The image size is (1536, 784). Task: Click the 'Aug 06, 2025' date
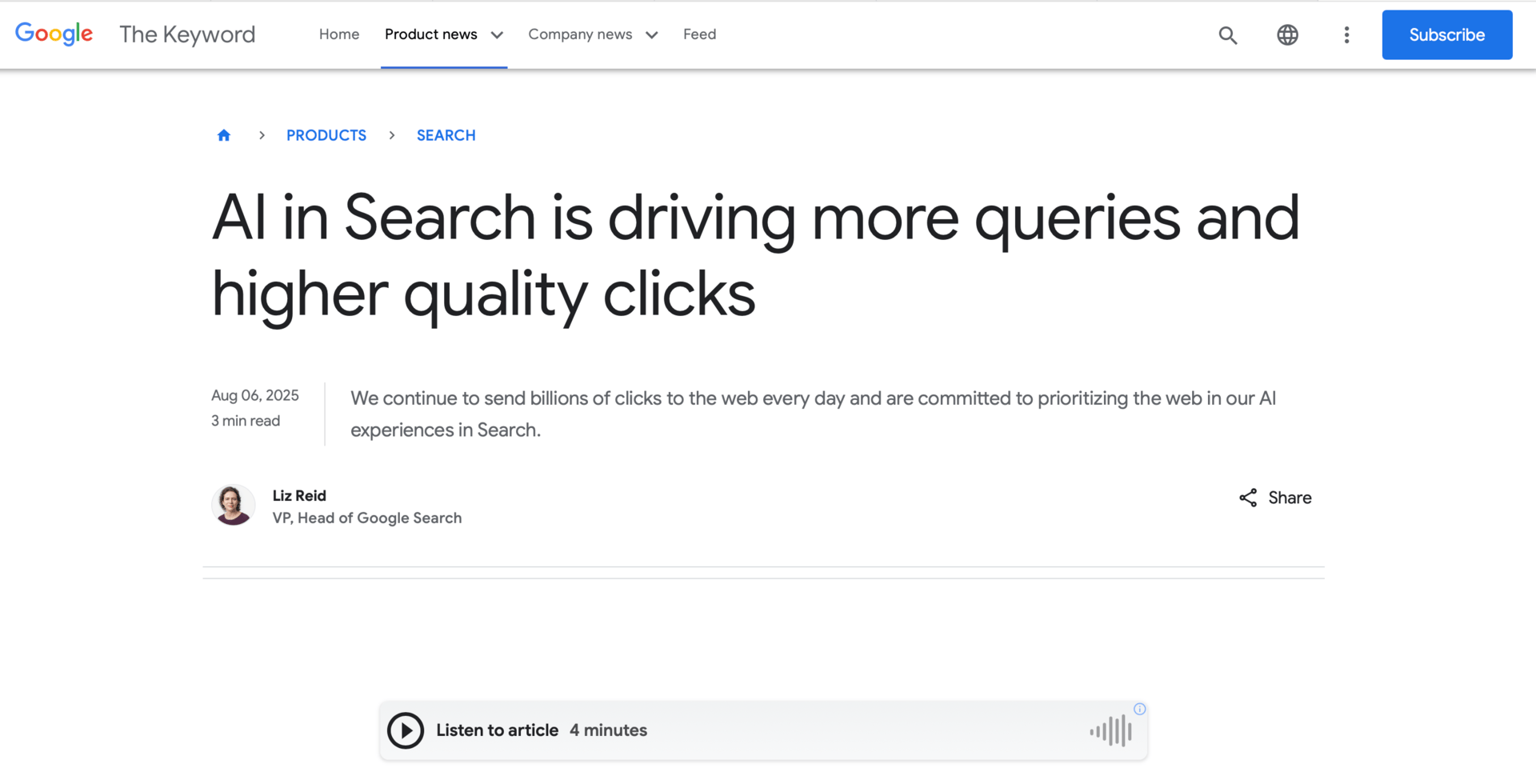255,395
